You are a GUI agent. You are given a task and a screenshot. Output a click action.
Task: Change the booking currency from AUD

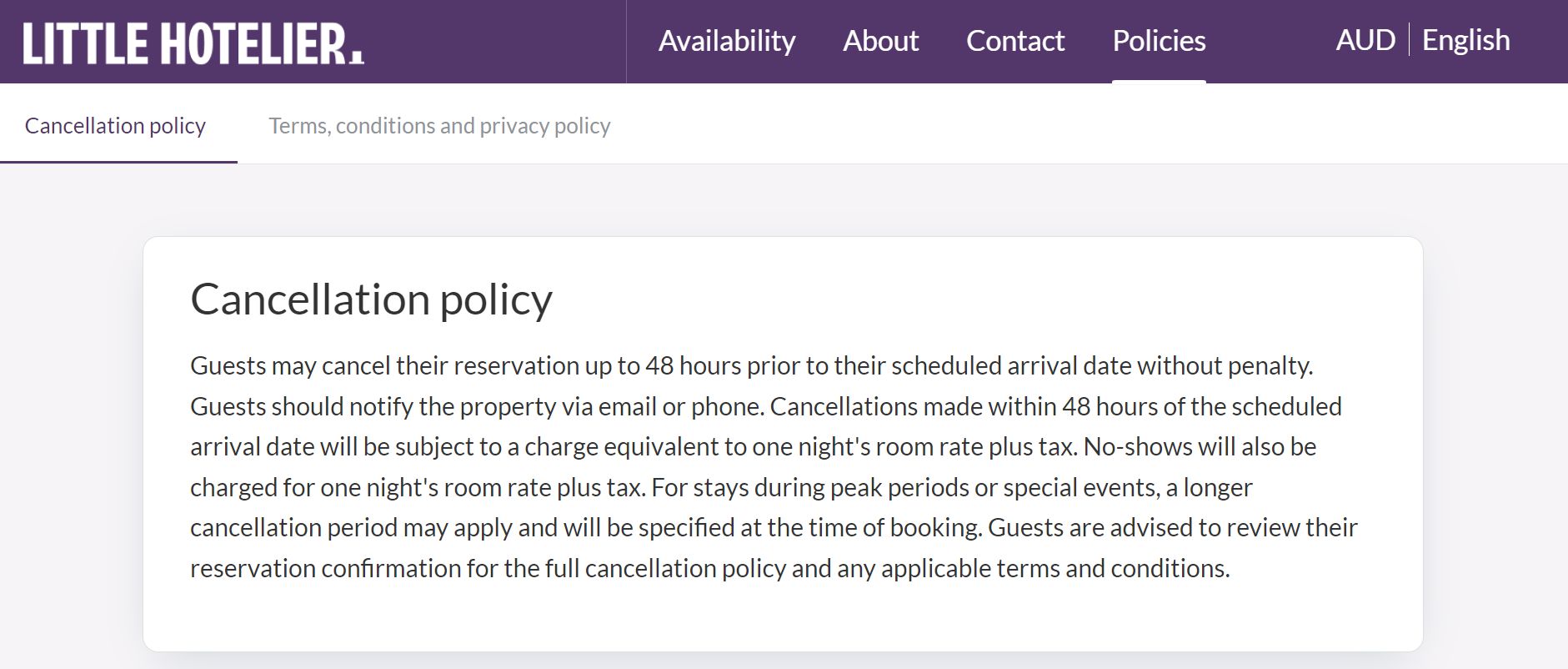[1365, 39]
